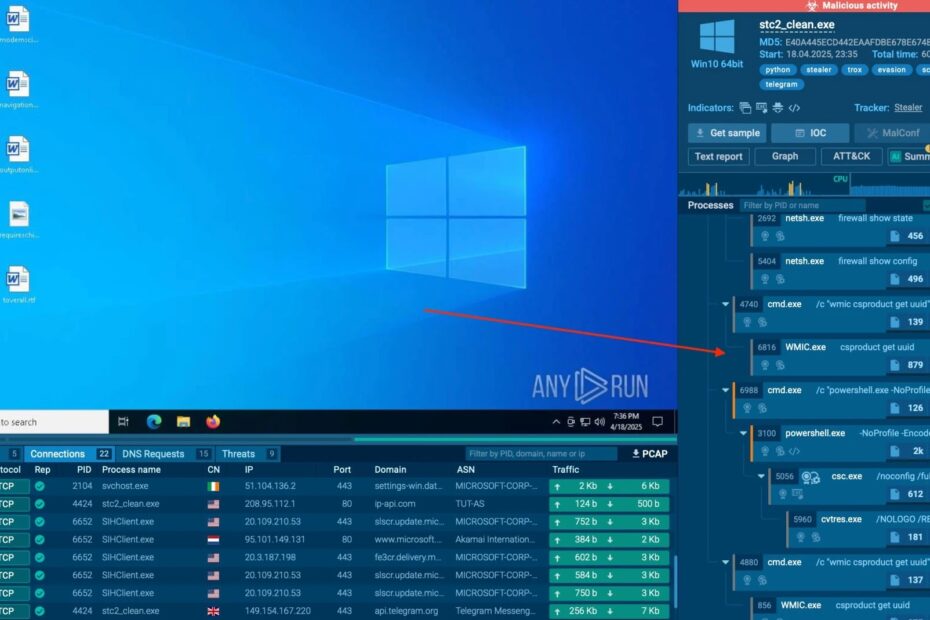This screenshot has height=620, width=930.
Task: Click the code icon in powershell.exe row
Action: 794,452
